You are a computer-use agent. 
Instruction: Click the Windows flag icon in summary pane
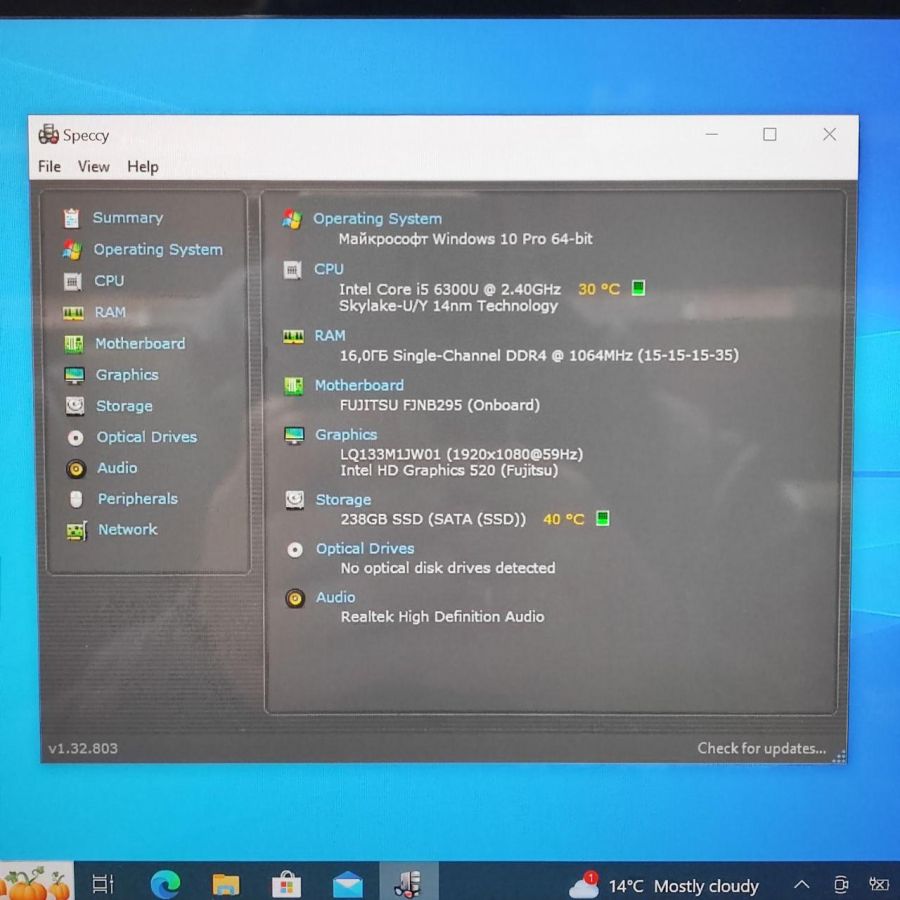292,219
